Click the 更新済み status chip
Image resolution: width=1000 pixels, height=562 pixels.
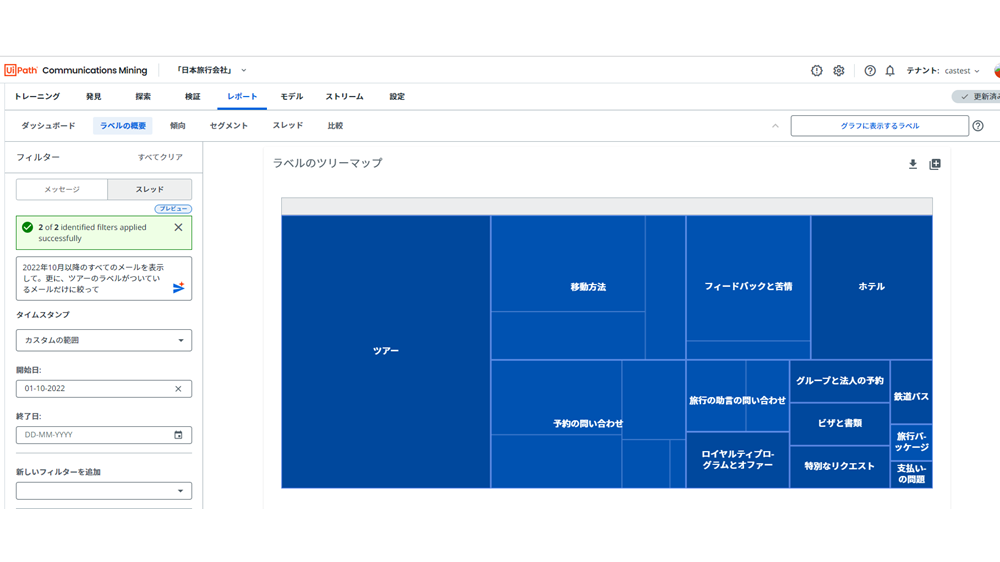[x=977, y=96]
